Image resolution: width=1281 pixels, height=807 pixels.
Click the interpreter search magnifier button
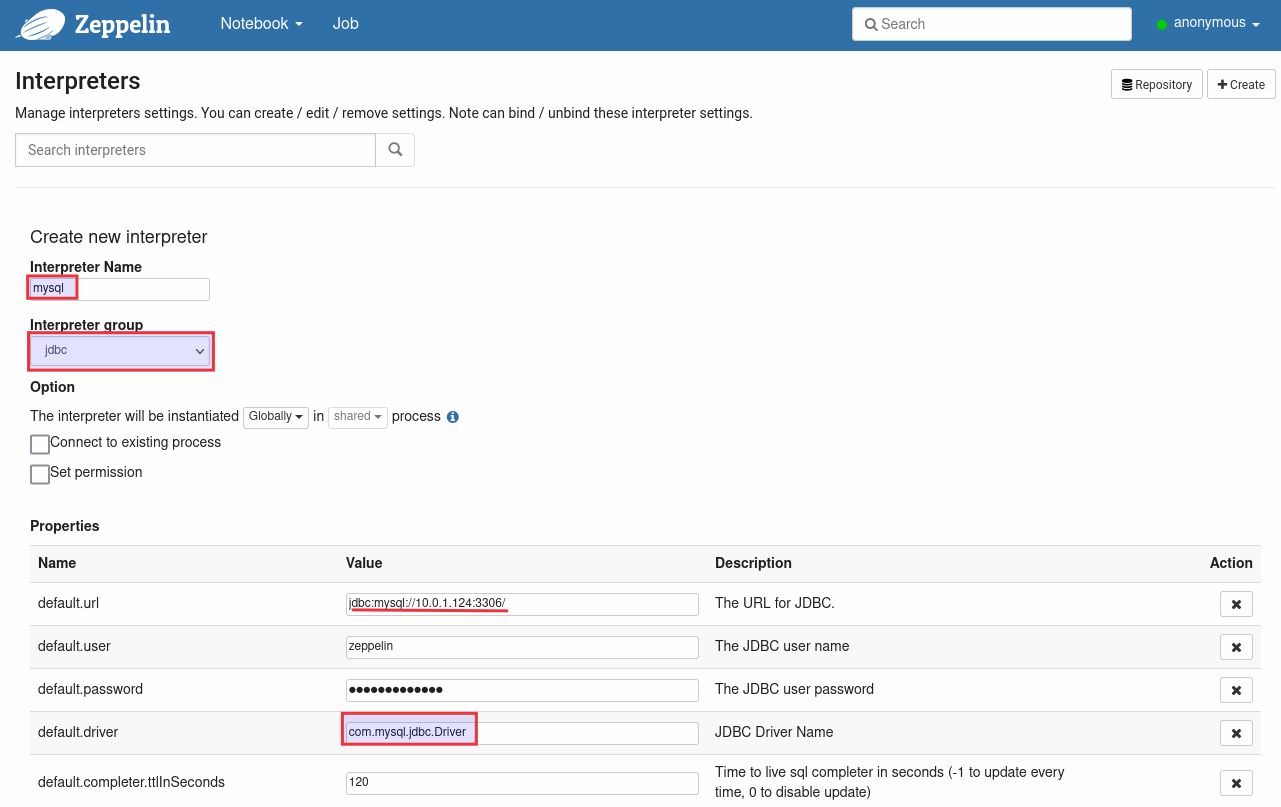(x=395, y=150)
